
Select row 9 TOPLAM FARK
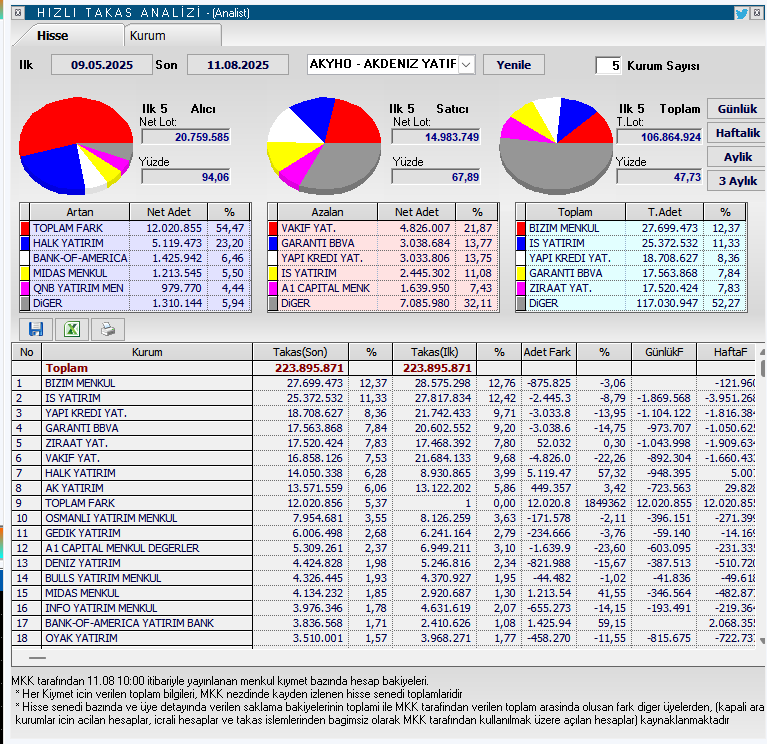pos(384,503)
